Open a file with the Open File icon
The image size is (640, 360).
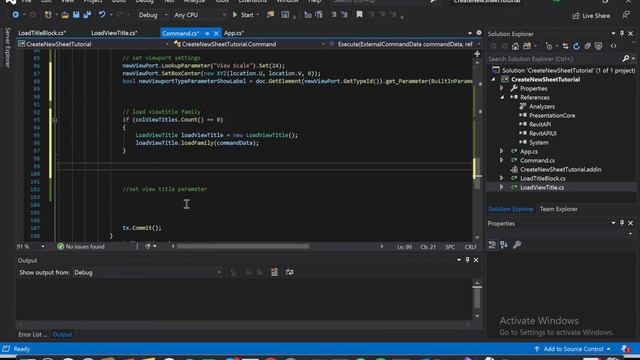(65, 15)
